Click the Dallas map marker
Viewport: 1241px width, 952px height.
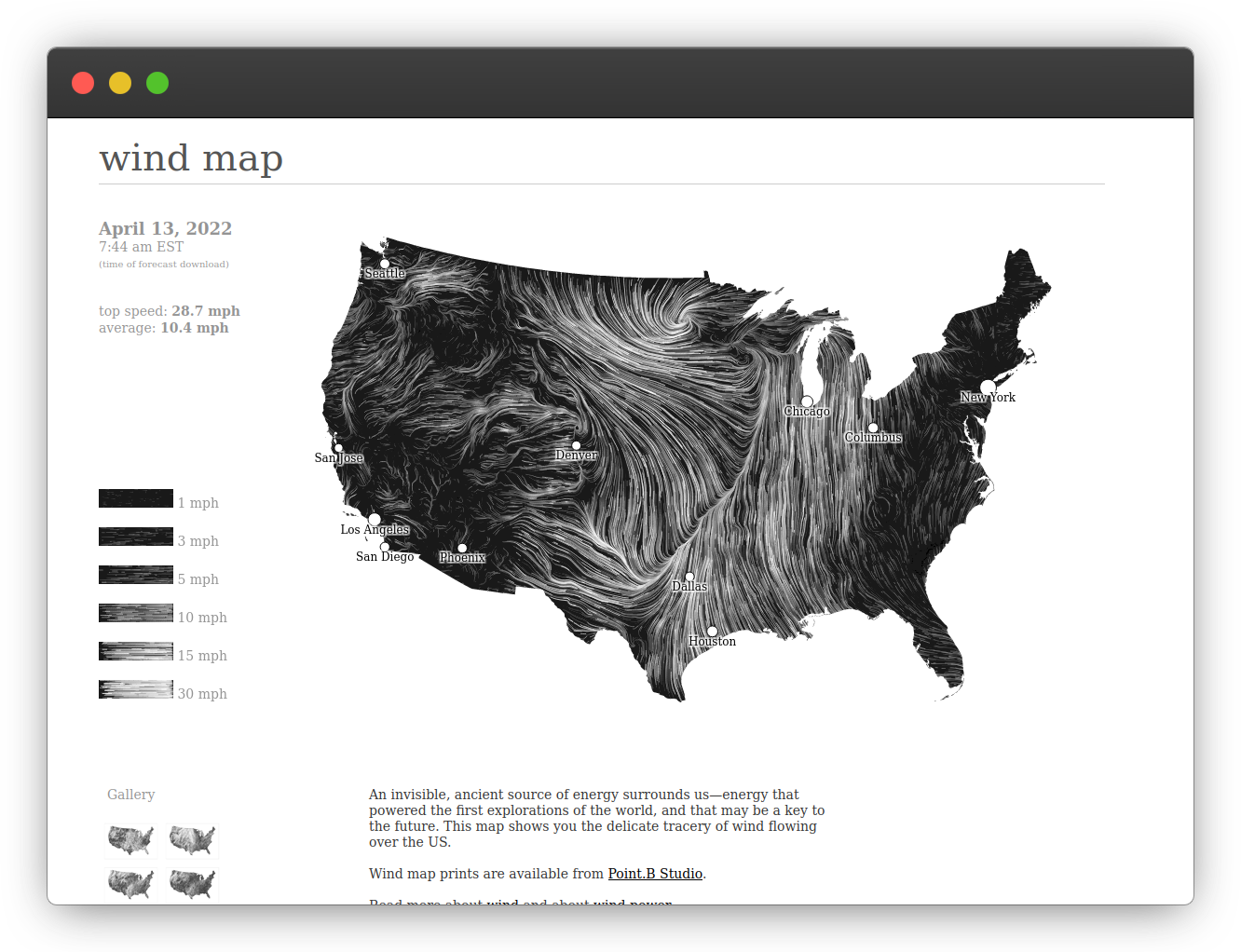[689, 575]
